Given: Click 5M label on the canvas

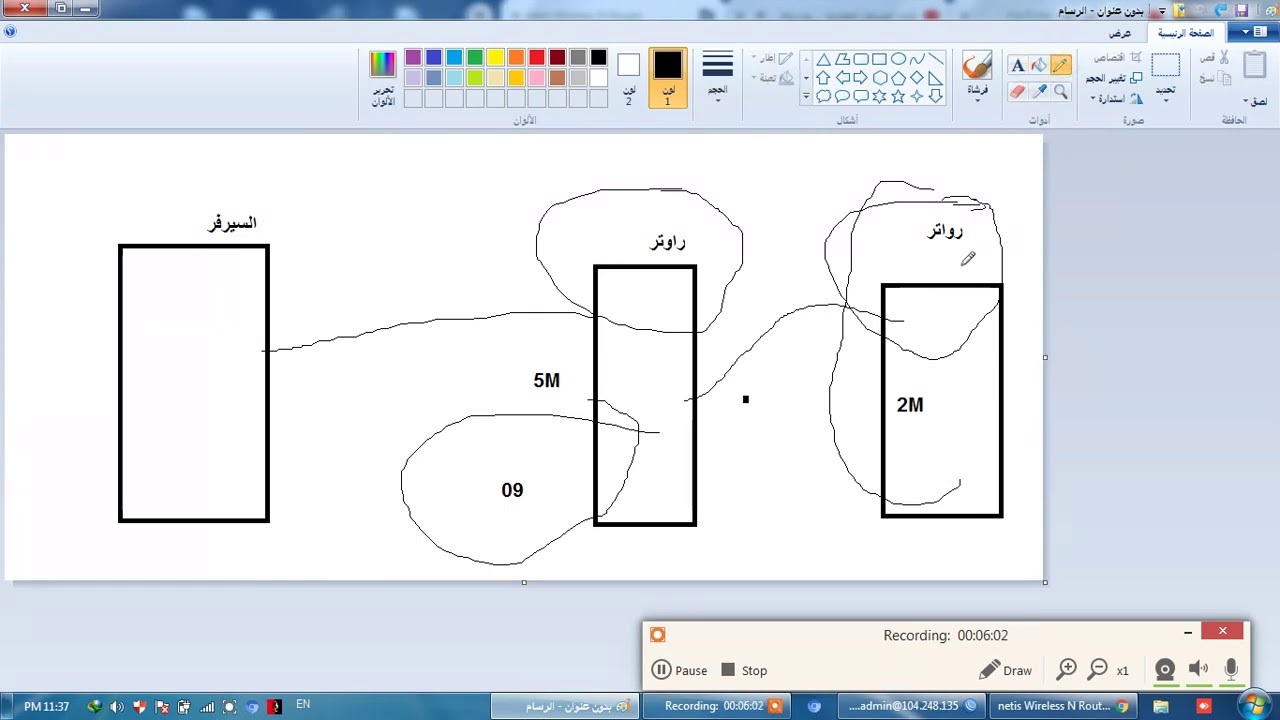Looking at the screenshot, I should 546,380.
